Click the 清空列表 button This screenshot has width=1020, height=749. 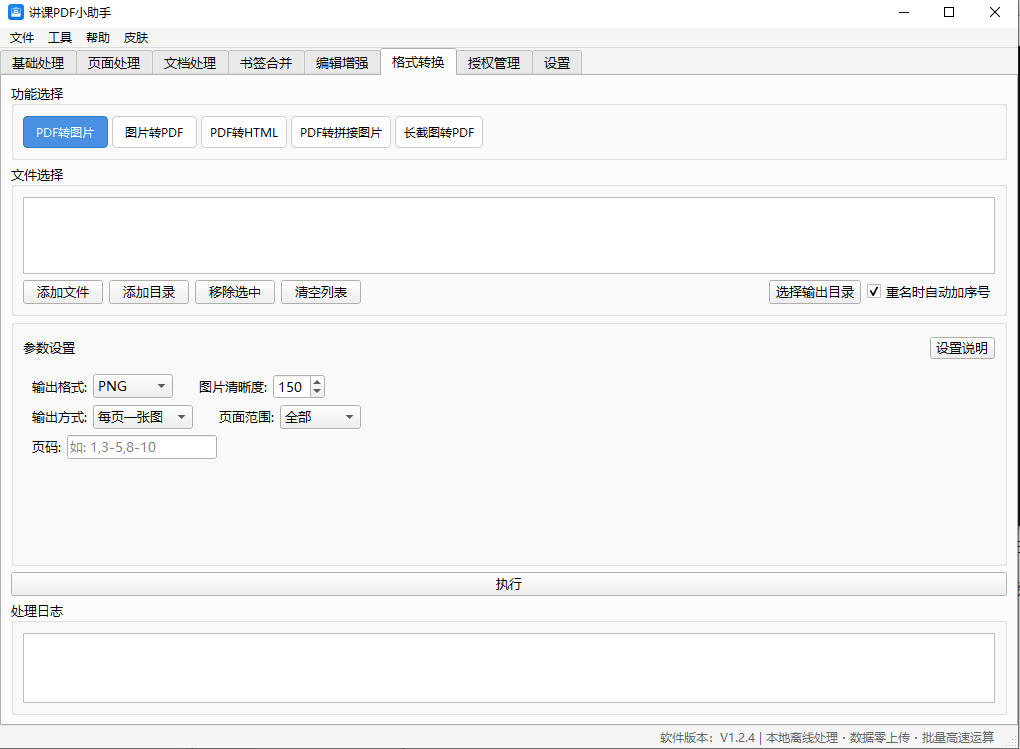pos(321,292)
